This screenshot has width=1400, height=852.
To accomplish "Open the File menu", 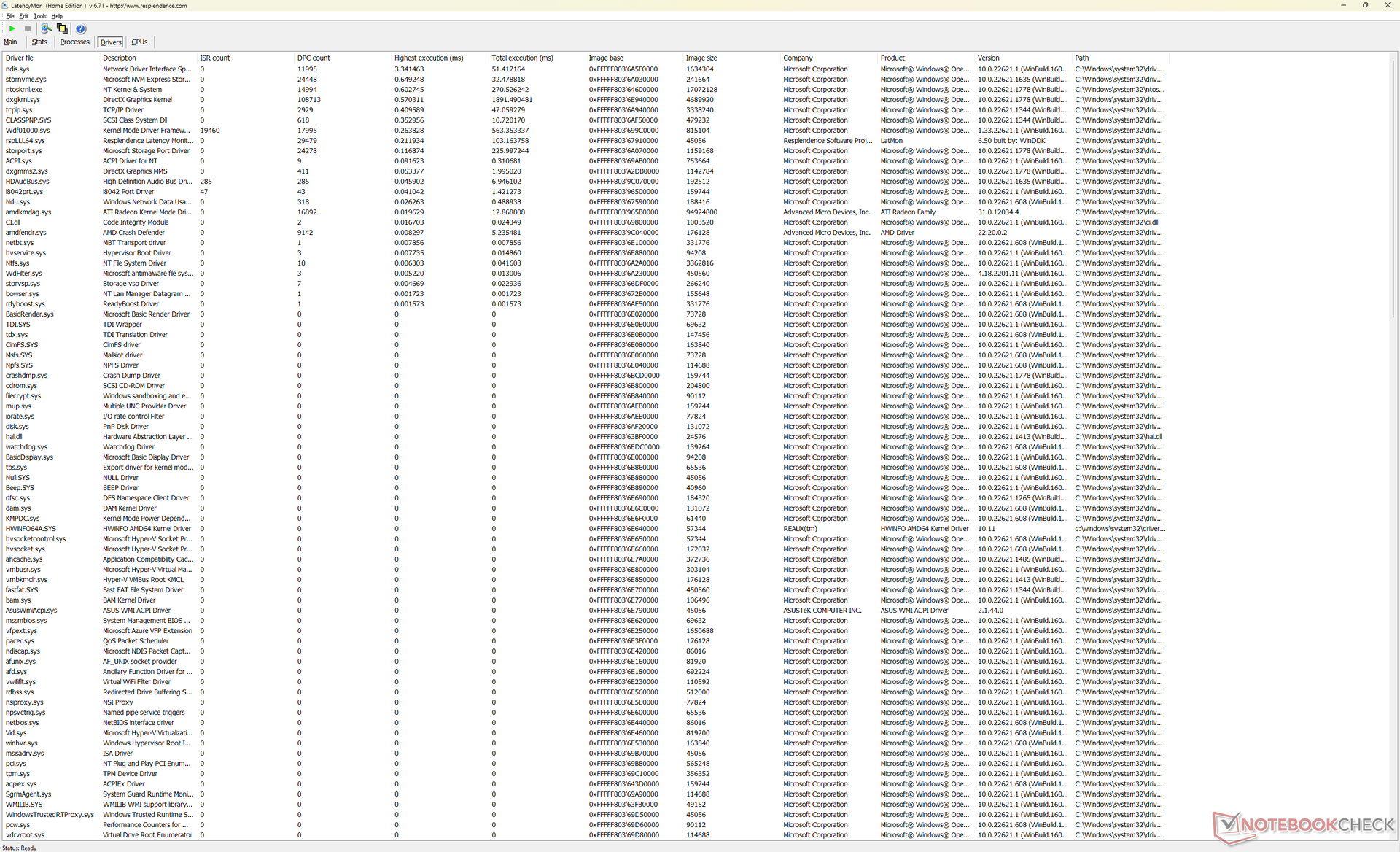I will (10, 16).
